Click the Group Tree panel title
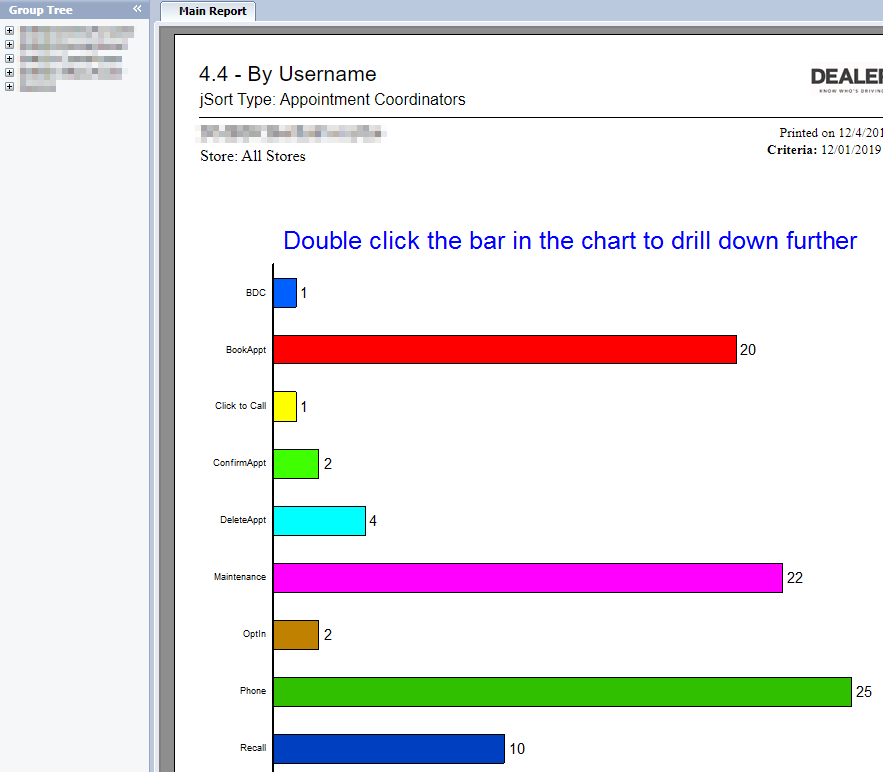The image size is (883, 772). pyautogui.click(x=41, y=10)
